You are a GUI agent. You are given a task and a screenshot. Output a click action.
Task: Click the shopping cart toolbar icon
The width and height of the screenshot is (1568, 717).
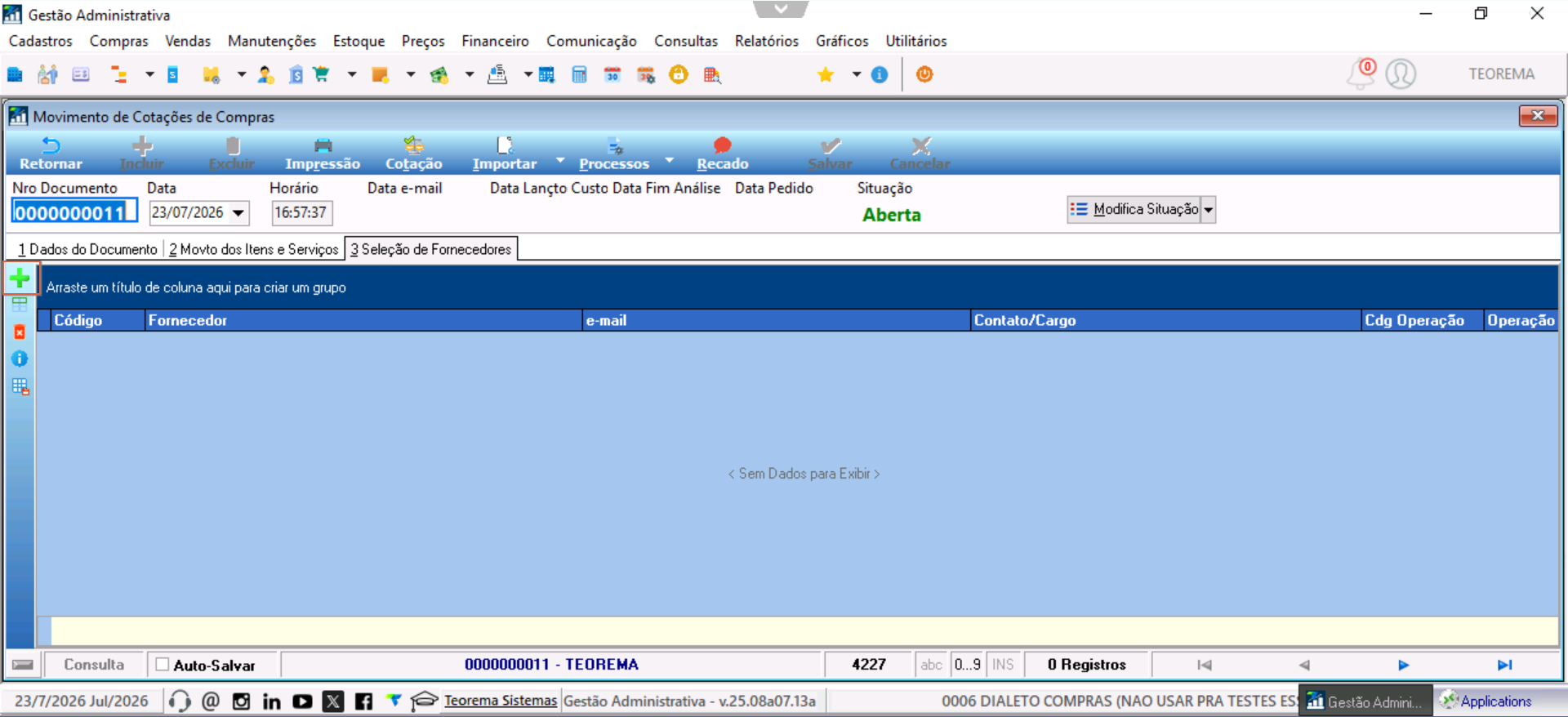[321, 75]
